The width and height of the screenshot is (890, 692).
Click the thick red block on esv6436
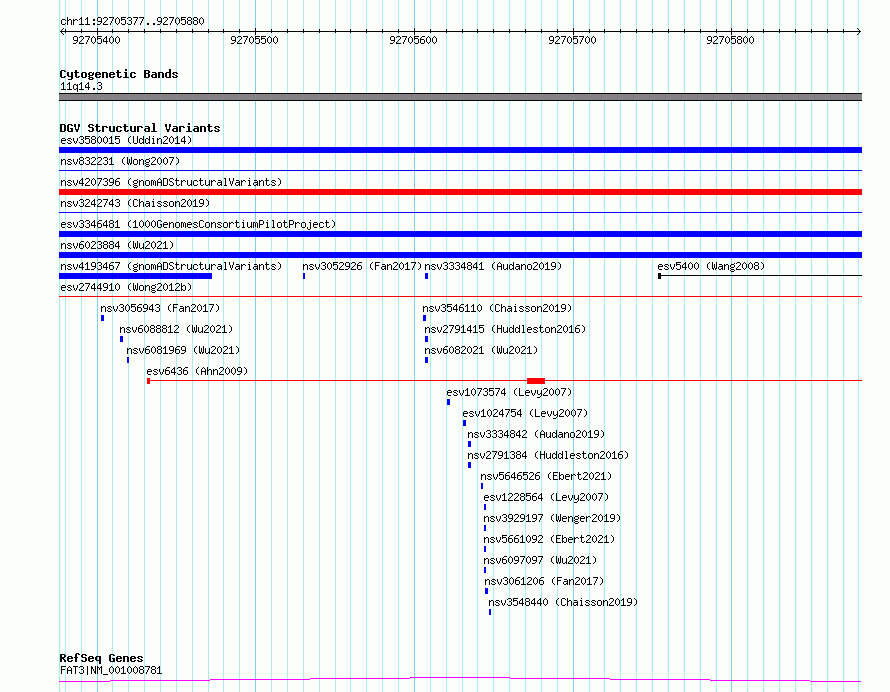pyautogui.click(x=536, y=381)
